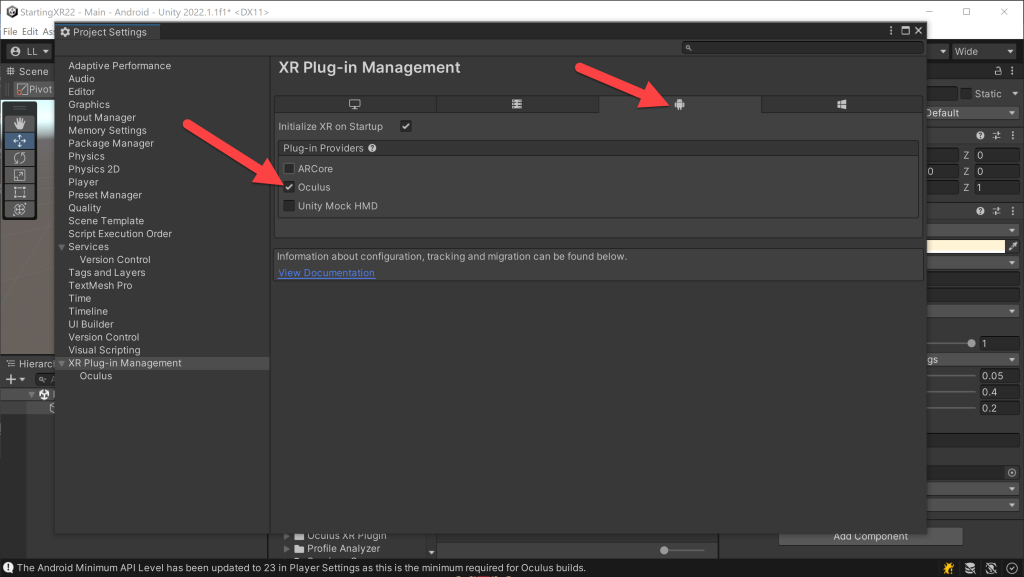Pick a color with the eyedropper
The height and width of the screenshot is (577, 1024).
(1013, 246)
